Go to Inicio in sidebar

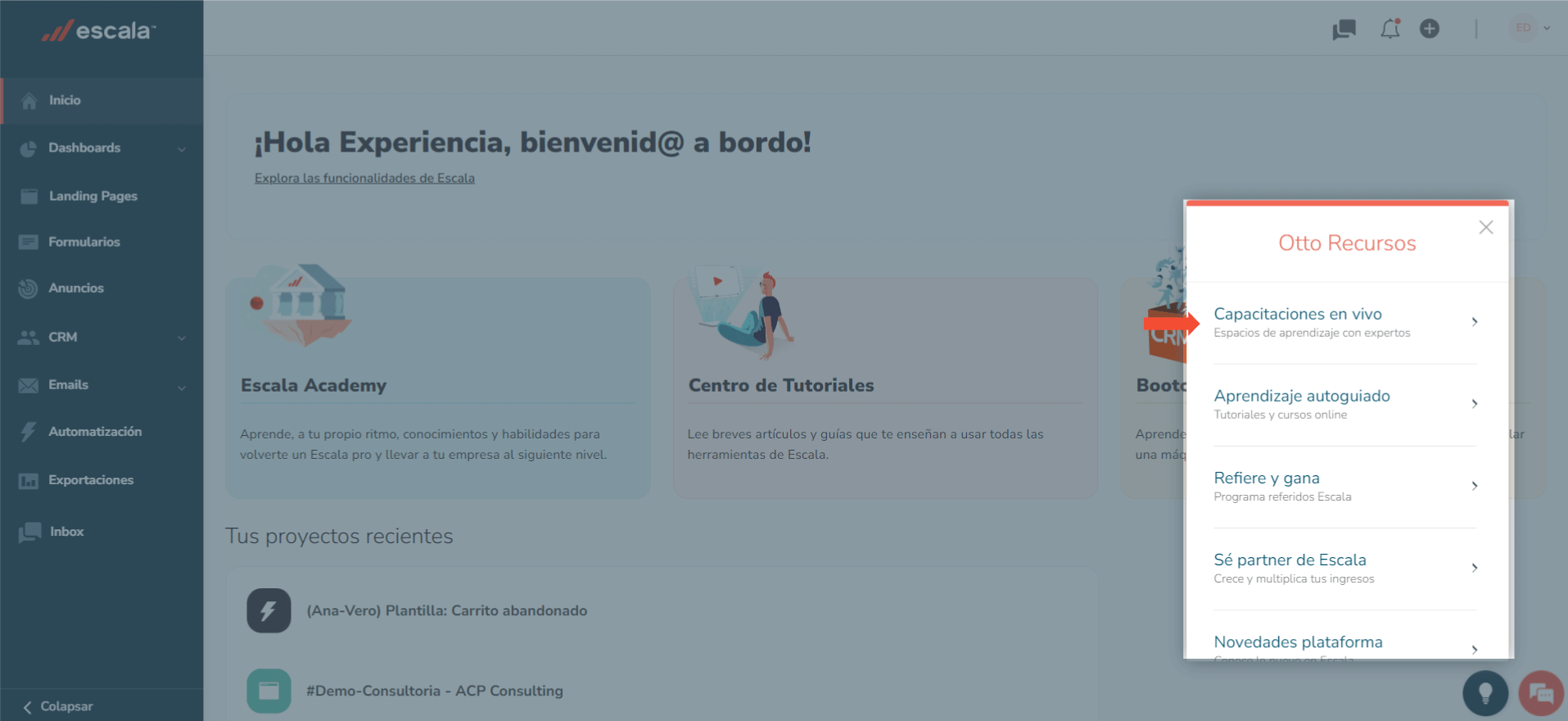[102, 101]
